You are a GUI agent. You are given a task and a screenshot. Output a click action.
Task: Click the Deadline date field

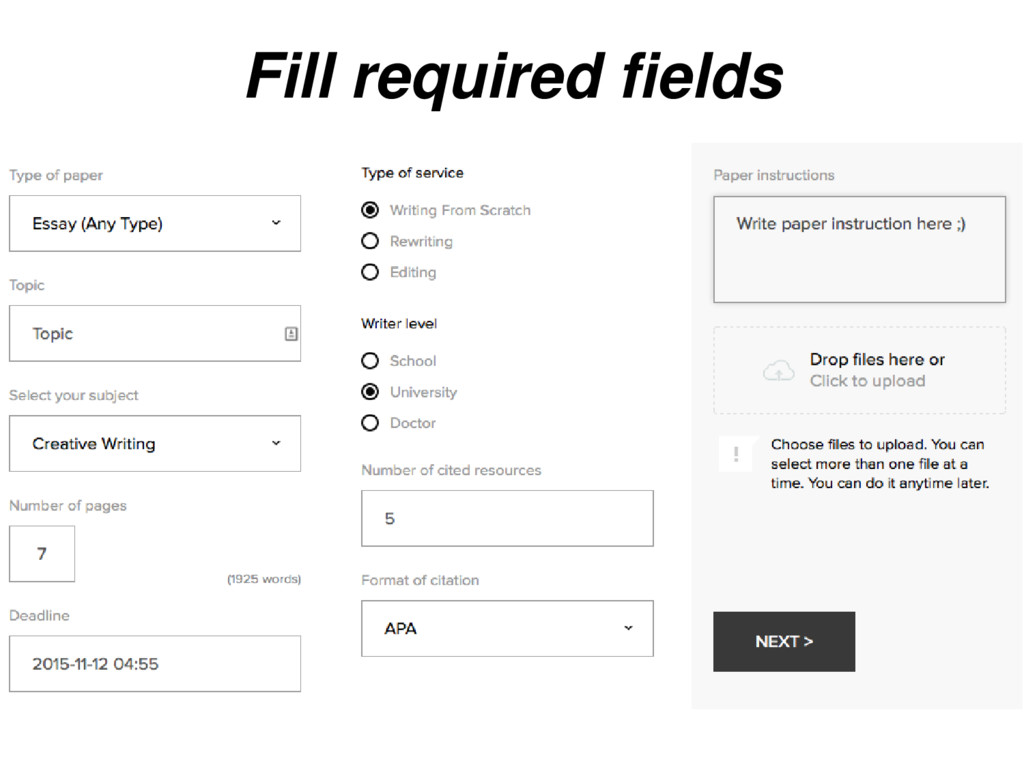coord(155,664)
